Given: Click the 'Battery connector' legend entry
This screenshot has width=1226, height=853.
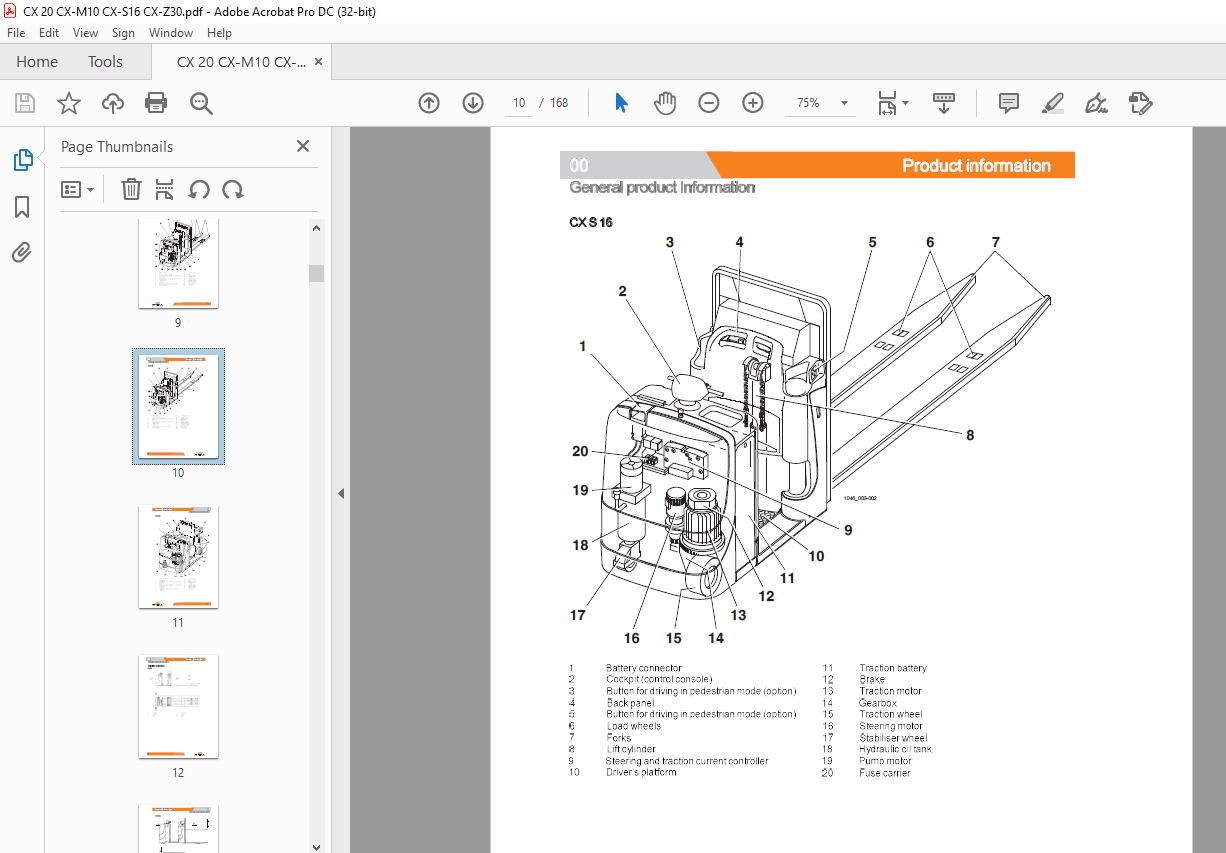Looking at the screenshot, I should tap(644, 668).
